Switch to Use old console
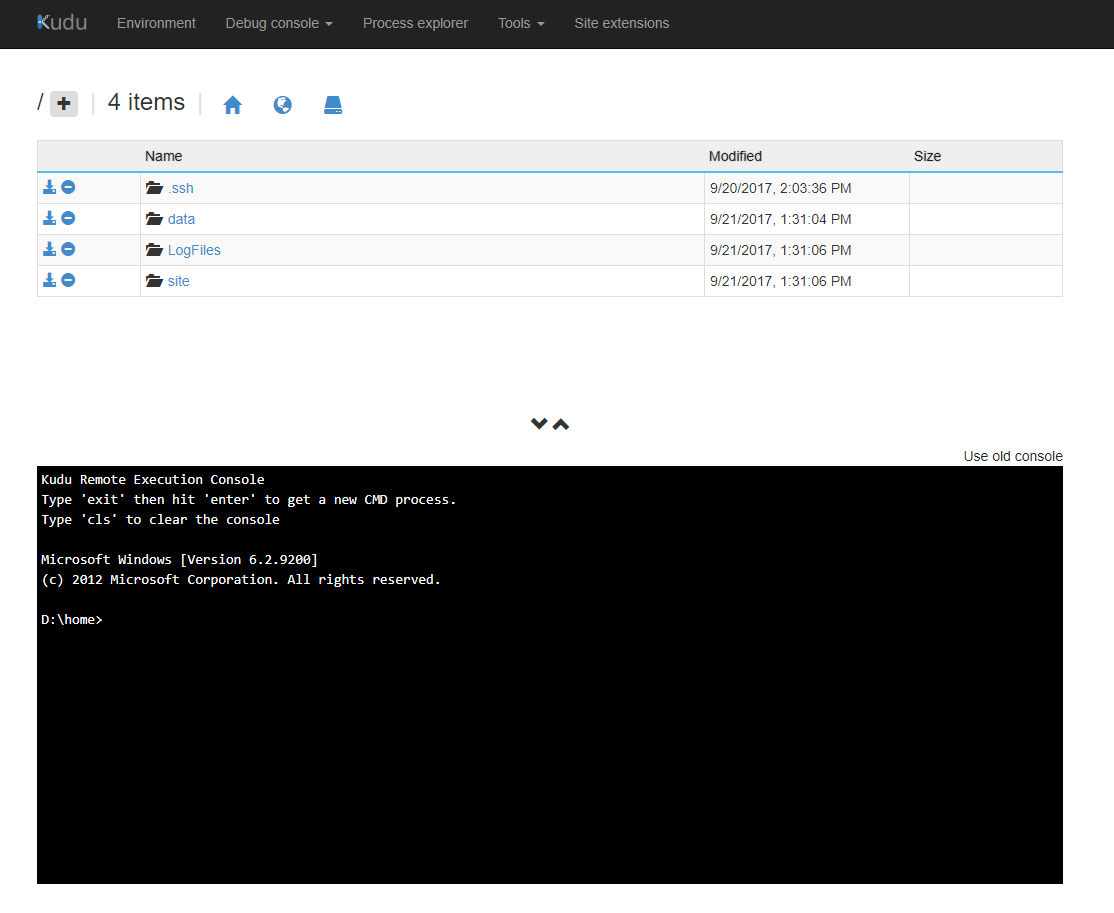This screenshot has height=913, width=1114. point(1012,456)
